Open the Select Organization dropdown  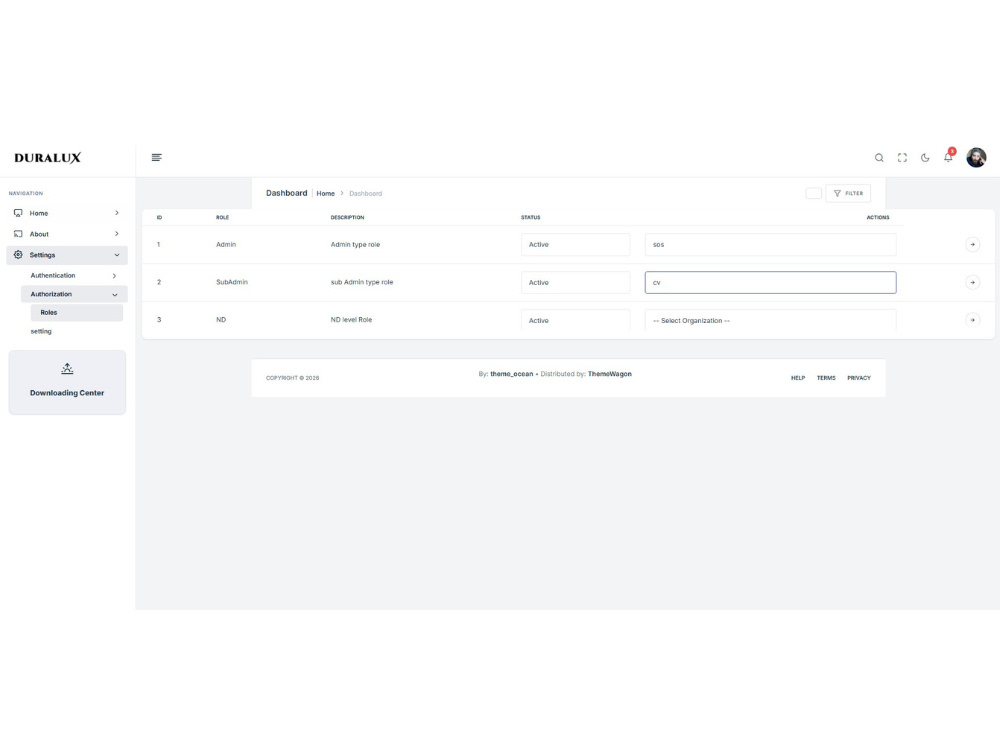[x=770, y=320]
